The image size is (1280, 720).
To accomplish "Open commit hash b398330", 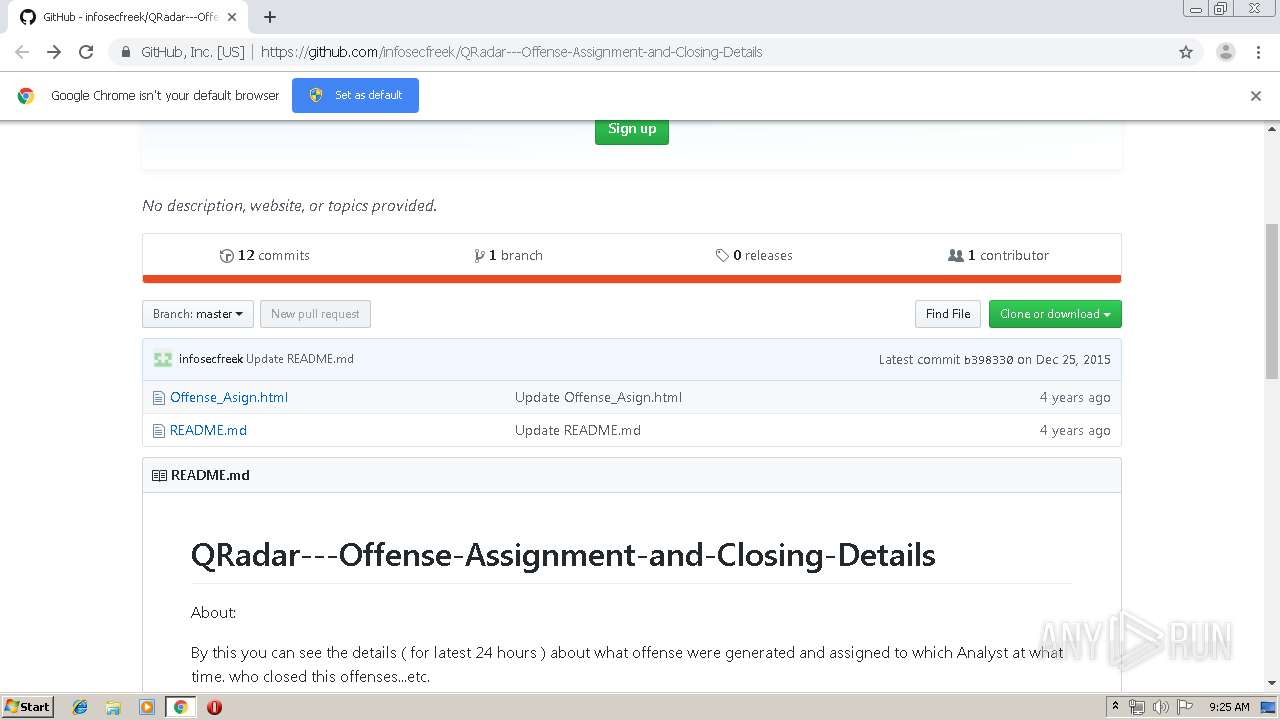I will pos(988,360).
